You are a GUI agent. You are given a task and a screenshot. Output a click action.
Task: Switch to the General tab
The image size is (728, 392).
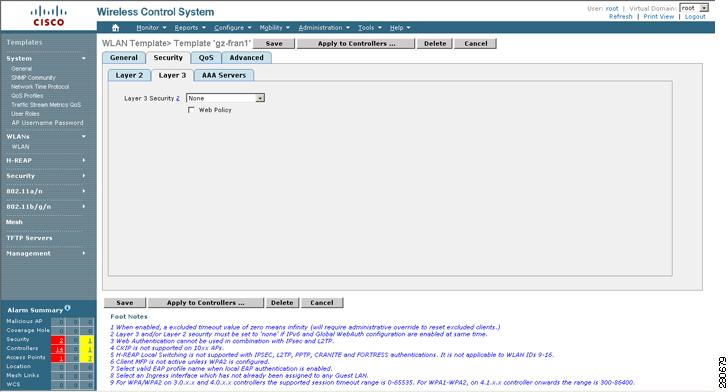pyautogui.click(x=124, y=58)
